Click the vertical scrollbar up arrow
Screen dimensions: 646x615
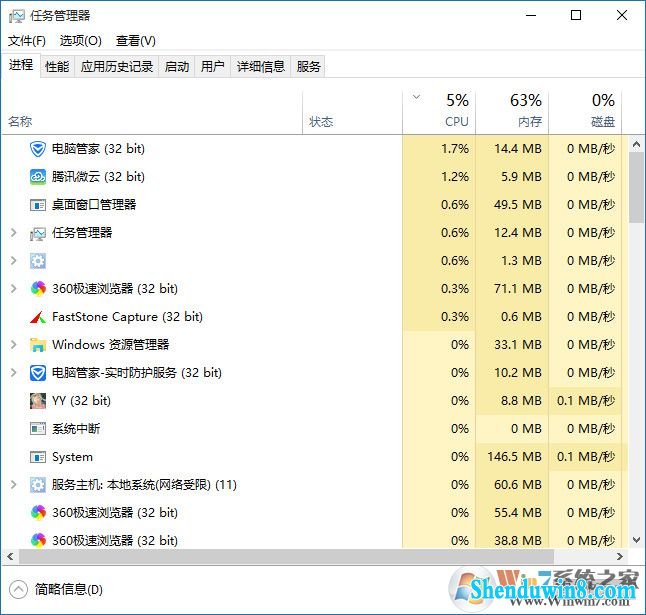click(x=637, y=144)
